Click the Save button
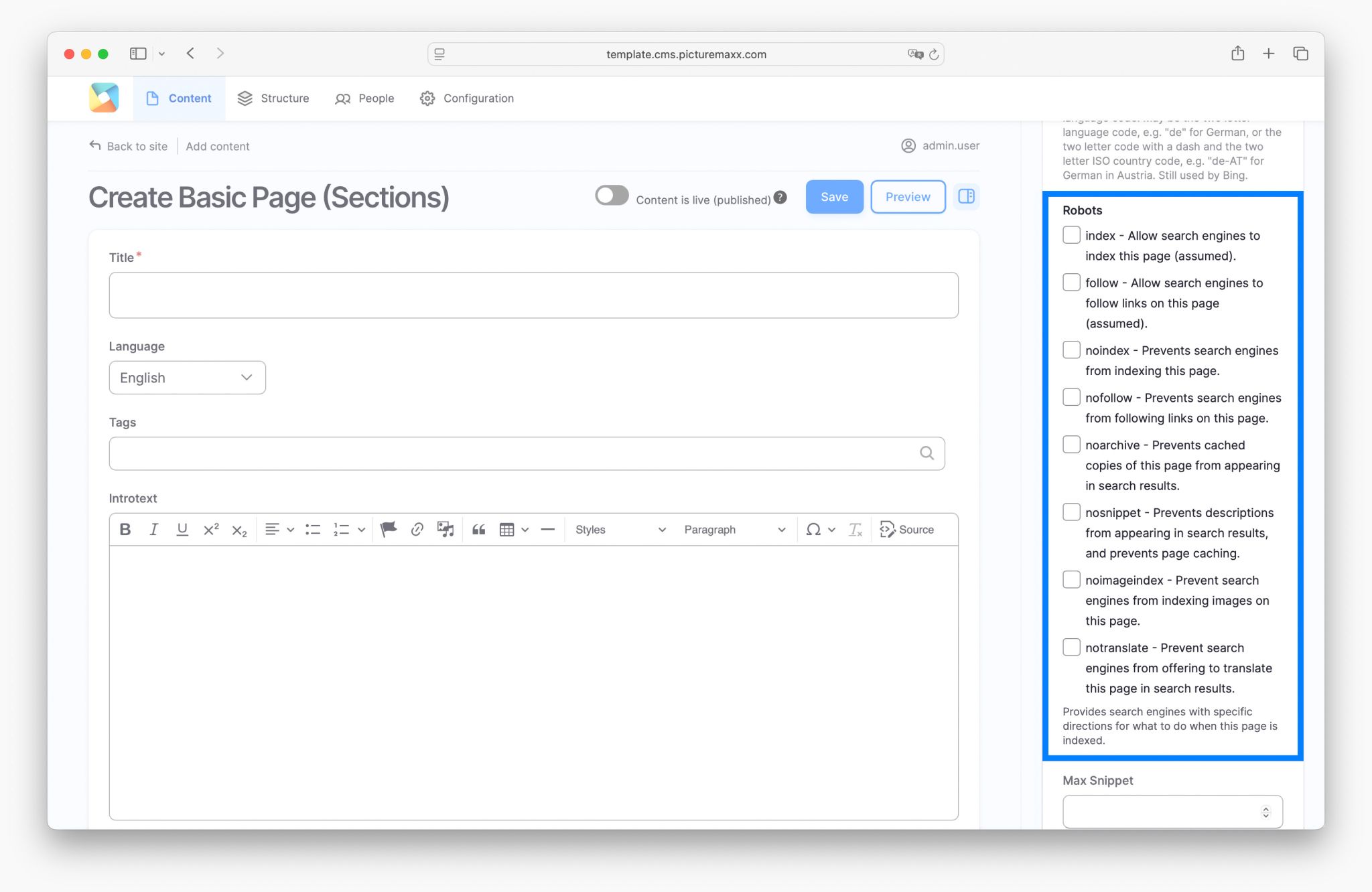This screenshot has height=892, width=1372. tap(834, 196)
